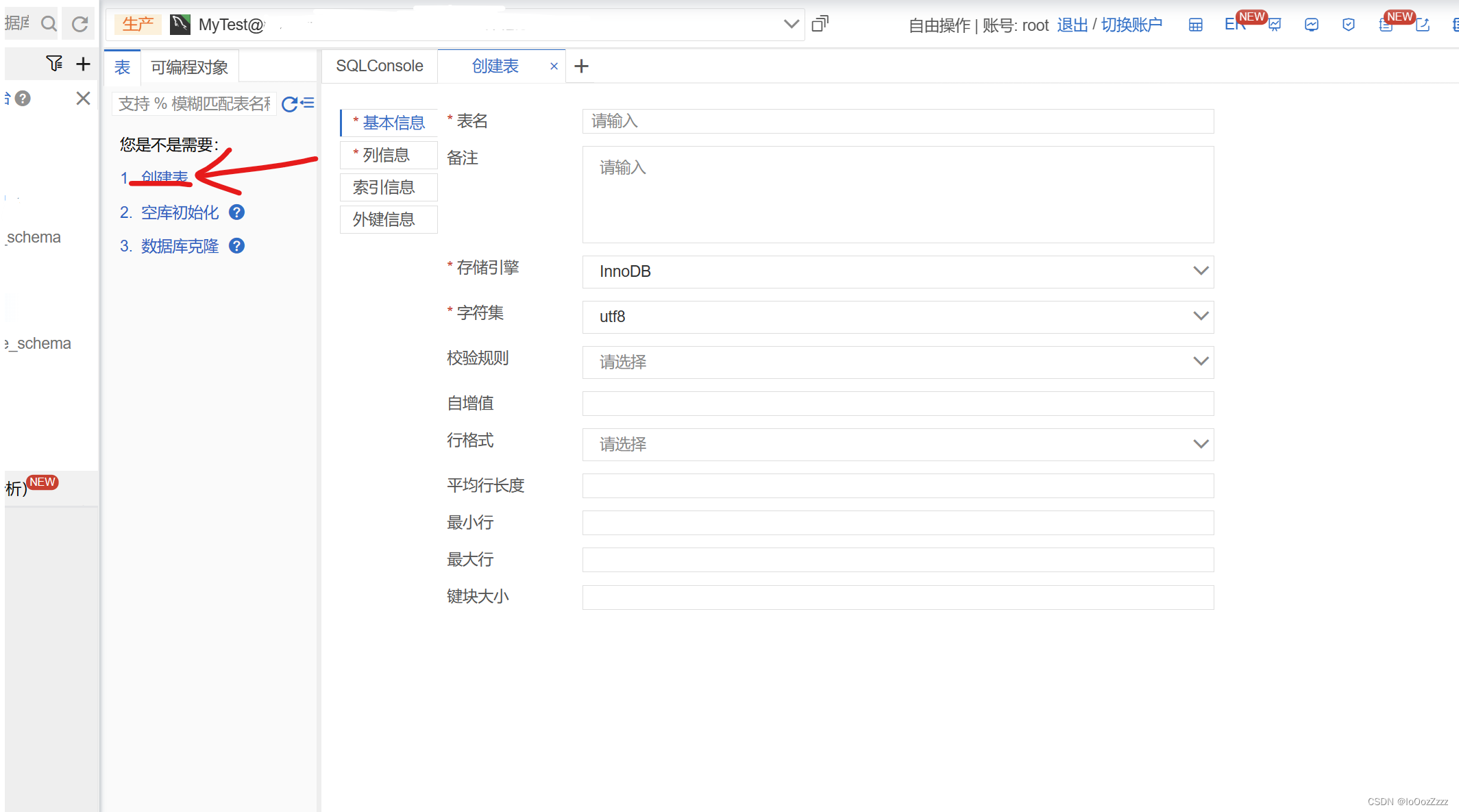Screen dimensions: 1459x812
Task: Refresh the table list
Action: (x=289, y=103)
